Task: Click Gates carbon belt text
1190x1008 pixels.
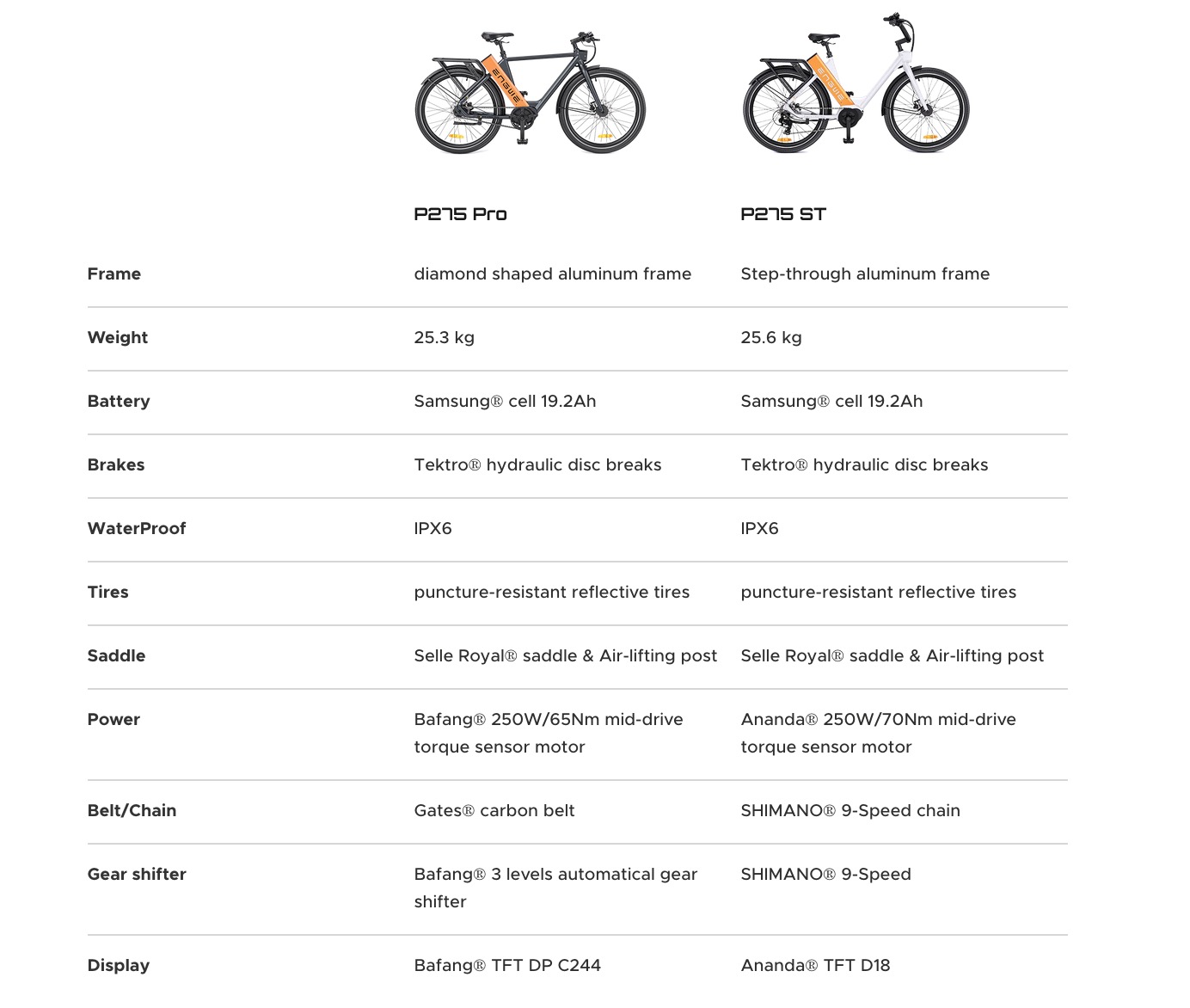Action: pos(494,810)
